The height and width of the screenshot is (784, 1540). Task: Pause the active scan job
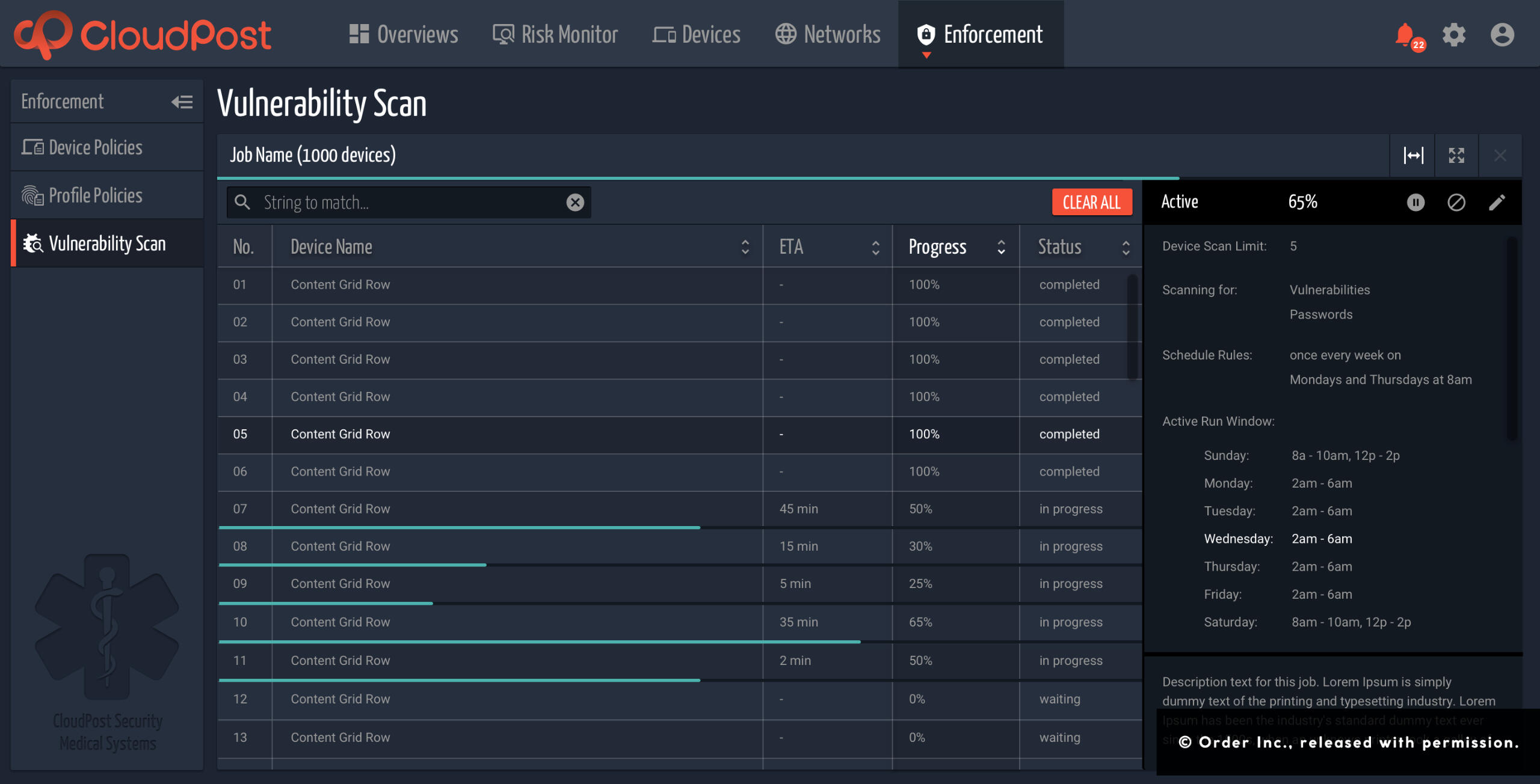click(x=1416, y=202)
